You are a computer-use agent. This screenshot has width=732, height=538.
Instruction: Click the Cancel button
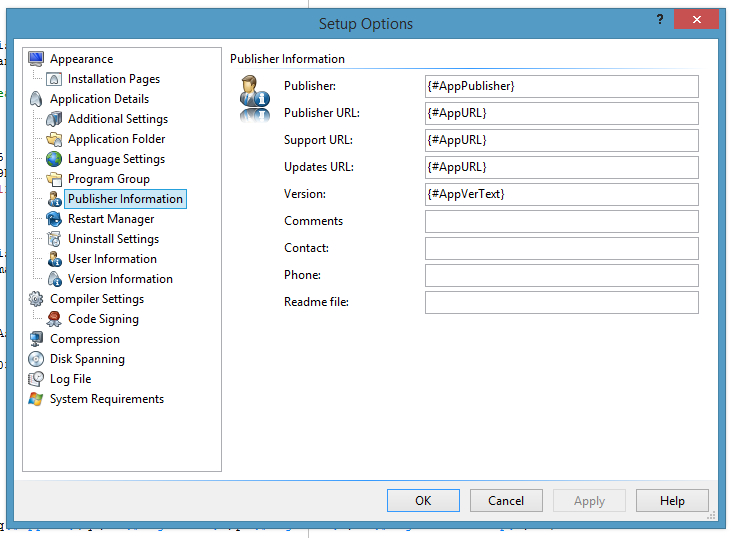click(x=505, y=501)
